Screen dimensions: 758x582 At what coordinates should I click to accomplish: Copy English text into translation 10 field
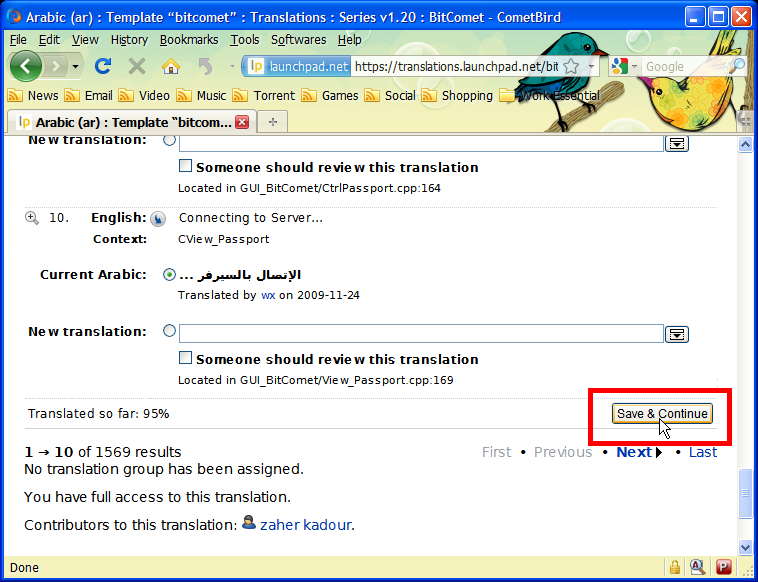pyautogui.click(x=158, y=219)
